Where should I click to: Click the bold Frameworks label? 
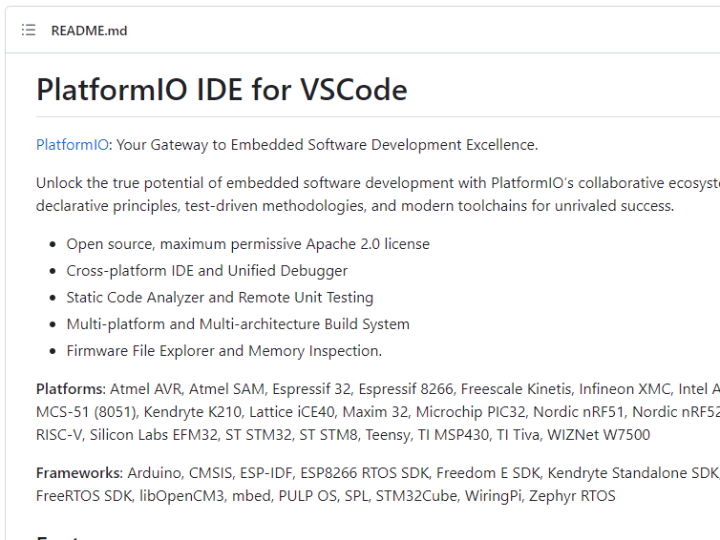79,473
